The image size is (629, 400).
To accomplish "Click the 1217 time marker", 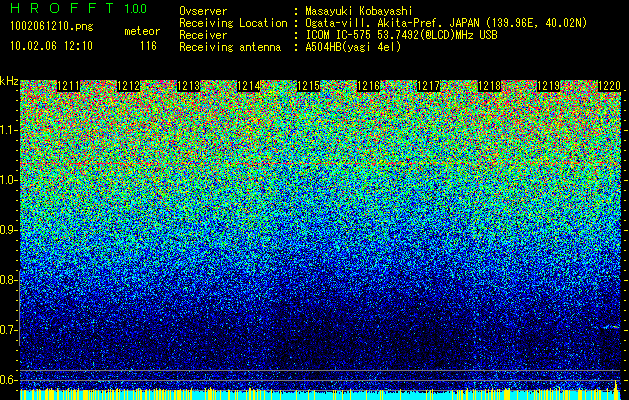I will coord(428,86).
